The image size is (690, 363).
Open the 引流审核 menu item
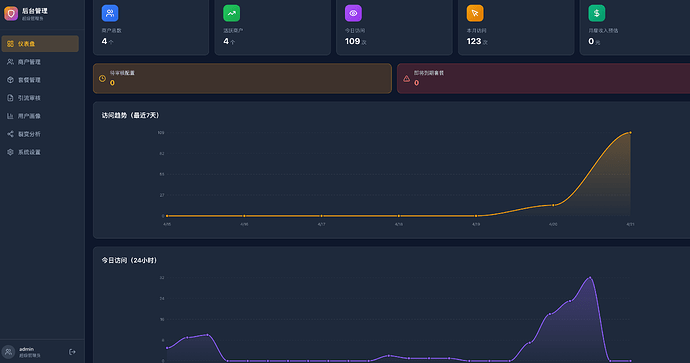point(40,98)
